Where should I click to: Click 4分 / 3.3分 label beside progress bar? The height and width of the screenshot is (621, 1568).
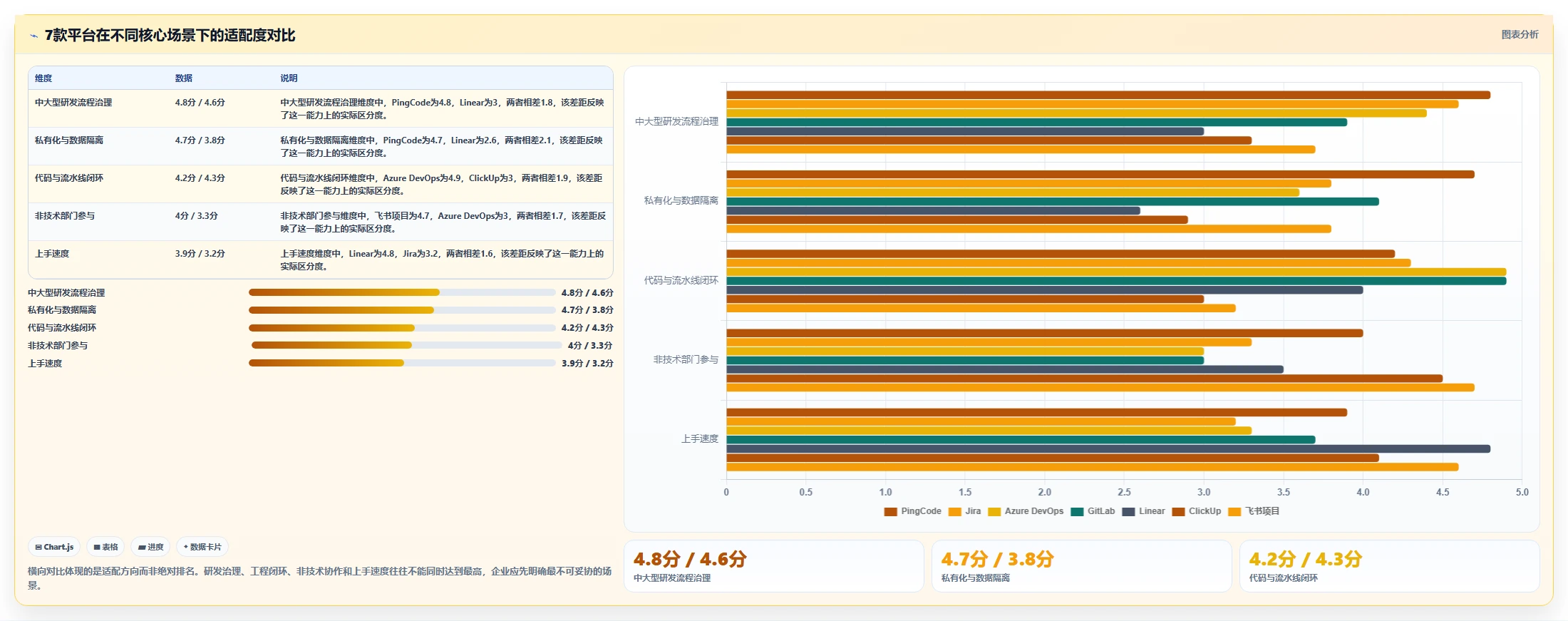[590, 345]
